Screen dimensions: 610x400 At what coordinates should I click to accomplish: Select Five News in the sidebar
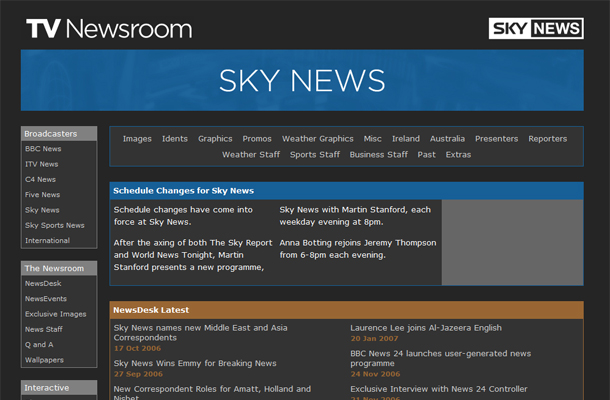tap(42, 195)
